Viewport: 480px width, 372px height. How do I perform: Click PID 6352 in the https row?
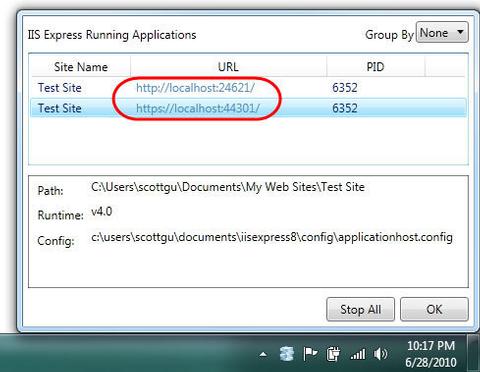point(345,108)
